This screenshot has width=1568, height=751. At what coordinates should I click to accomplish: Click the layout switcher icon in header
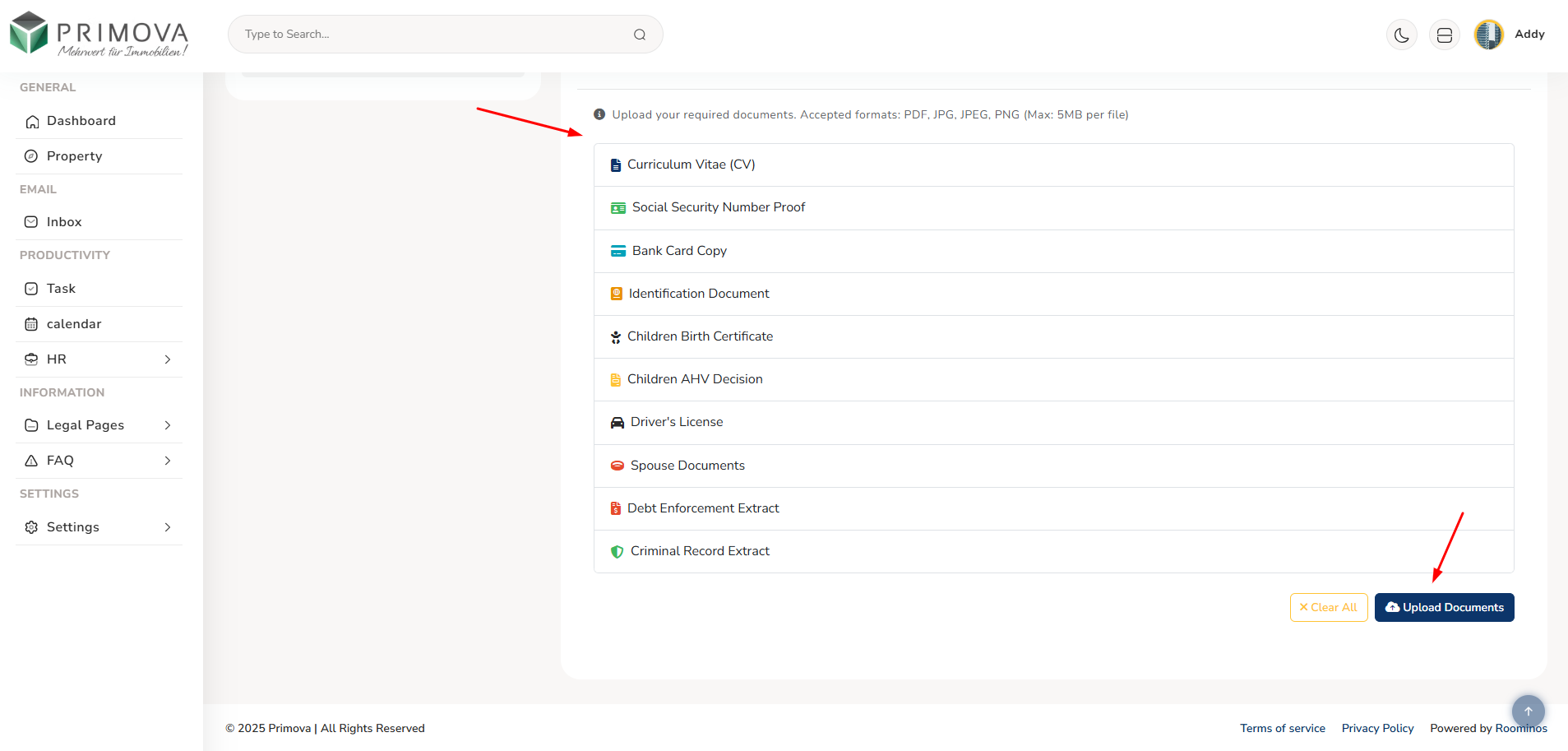coord(1444,35)
